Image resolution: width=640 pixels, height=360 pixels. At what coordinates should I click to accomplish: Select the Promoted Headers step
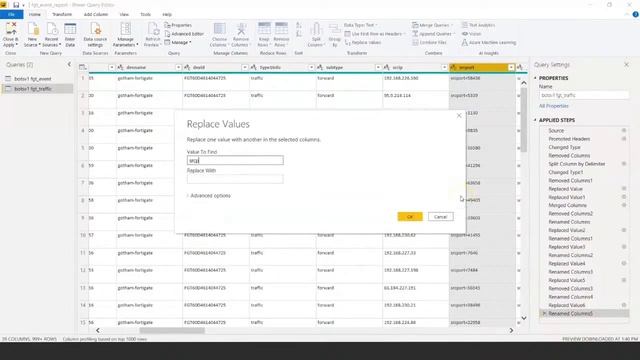[569, 139]
